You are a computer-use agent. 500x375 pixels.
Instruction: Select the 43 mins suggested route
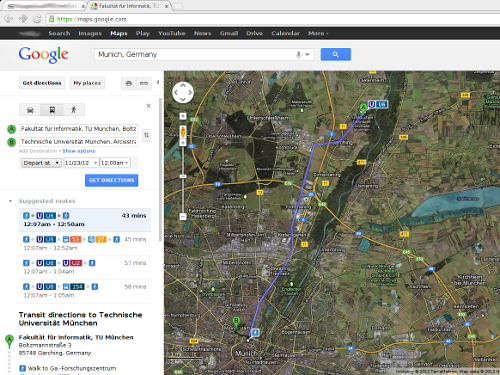[x=85, y=220]
